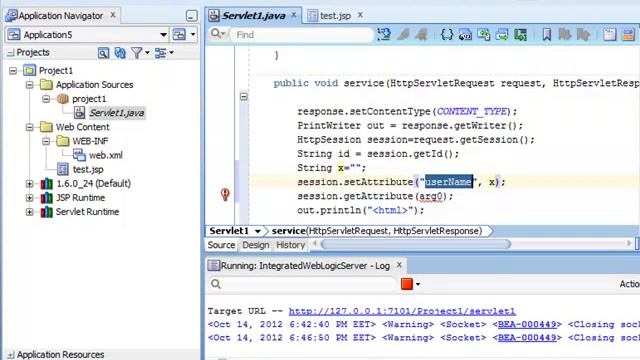The image size is (640, 360).
Task: Click the Find text field
Action: tap(302, 35)
